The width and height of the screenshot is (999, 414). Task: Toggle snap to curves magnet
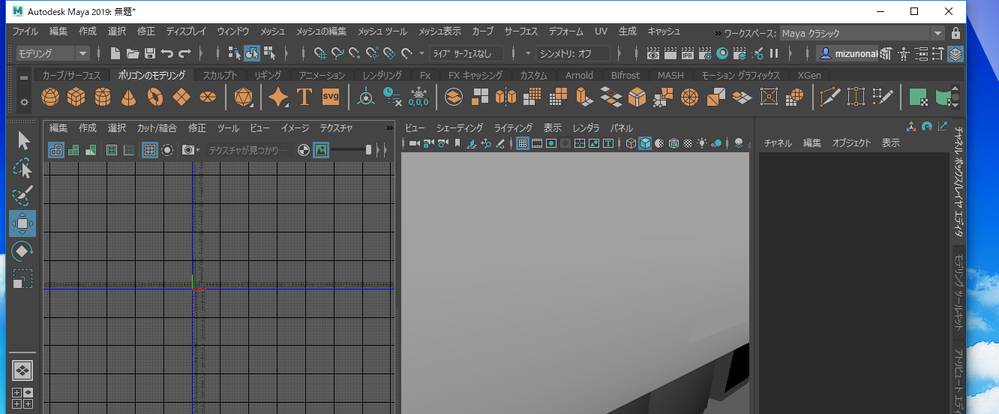click(337, 54)
